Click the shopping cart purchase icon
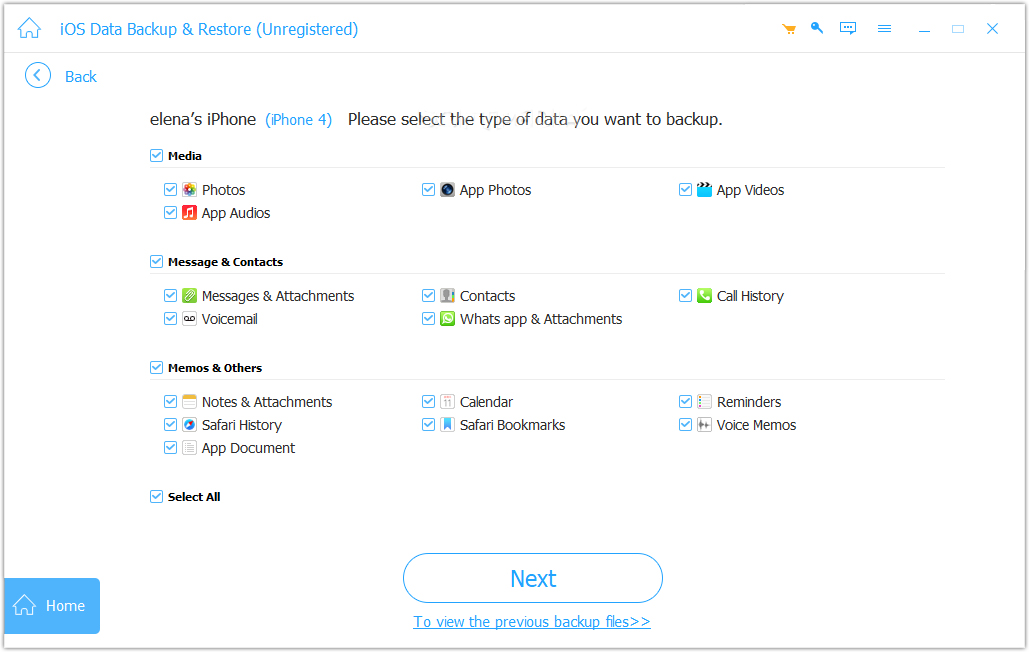The image size is (1029, 652). [x=789, y=29]
